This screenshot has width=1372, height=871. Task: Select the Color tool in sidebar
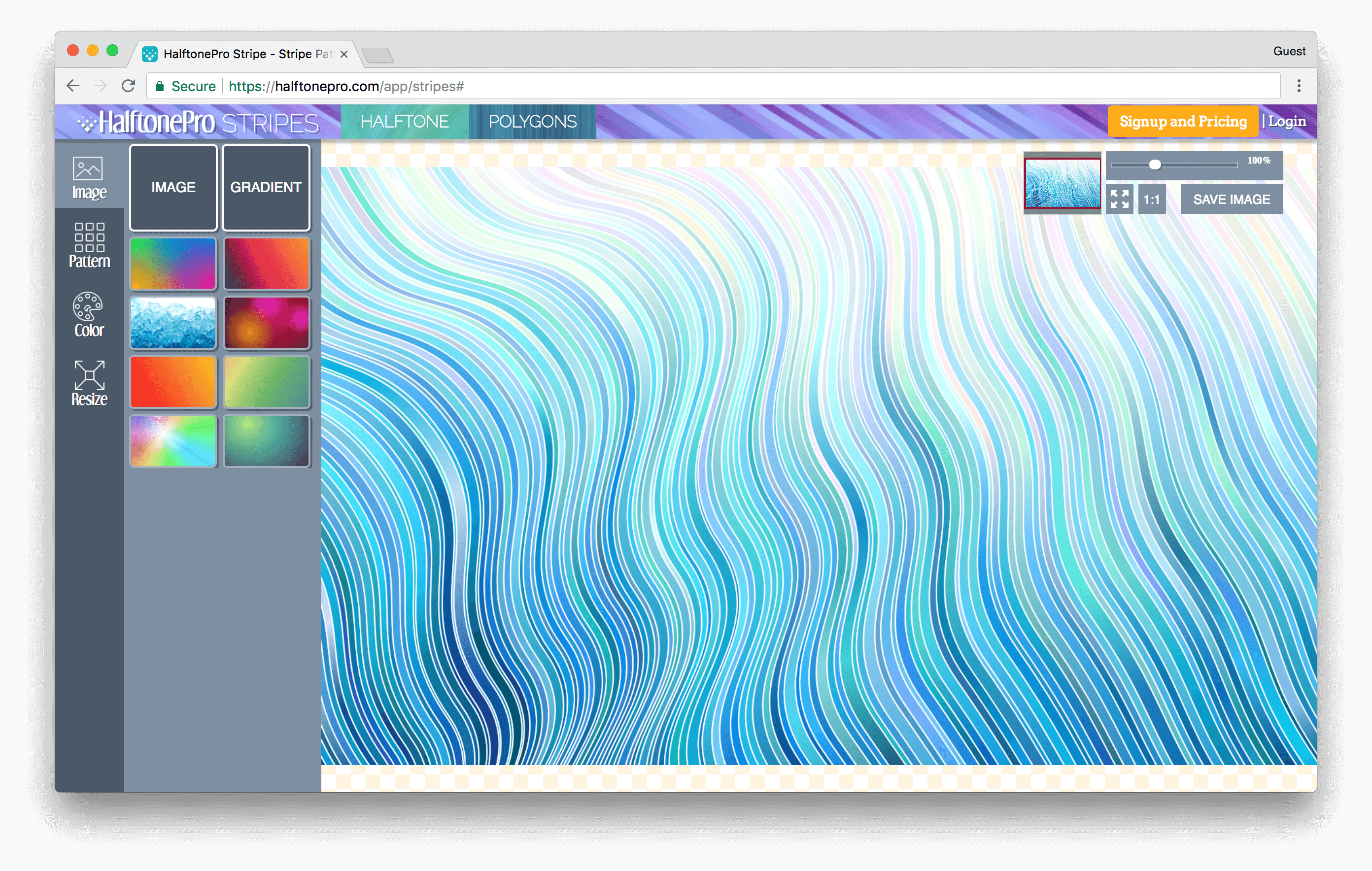(x=88, y=315)
